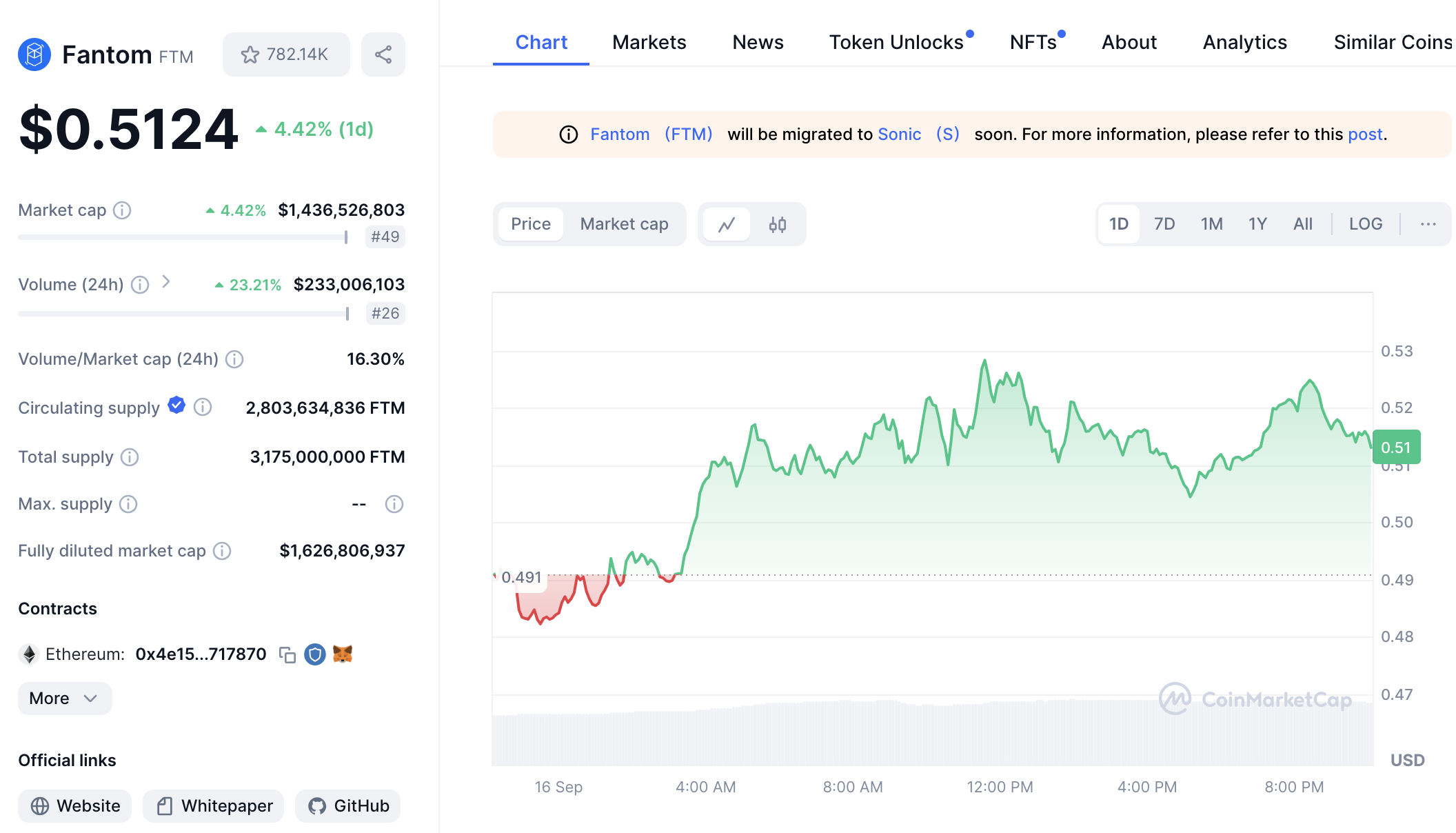Click the Fantom coin logo icon
Image resolution: width=1456 pixels, height=833 pixels.
pyautogui.click(x=34, y=54)
